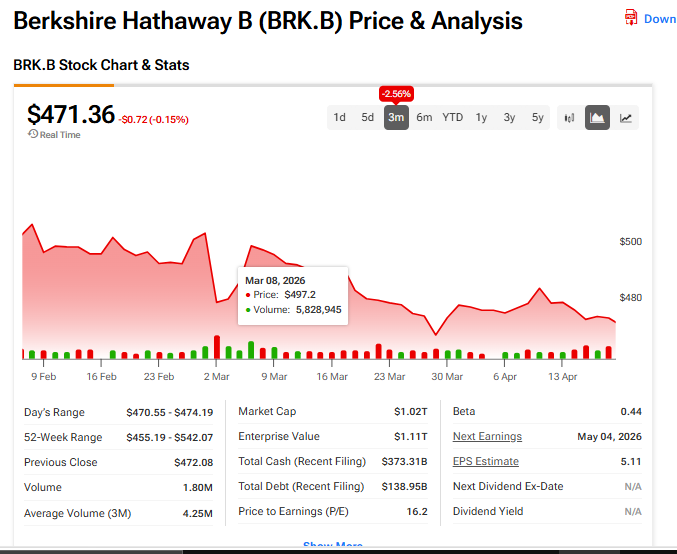Click the -$0.72 (-0.15%) change text
The image size is (677, 554).
coord(153,120)
